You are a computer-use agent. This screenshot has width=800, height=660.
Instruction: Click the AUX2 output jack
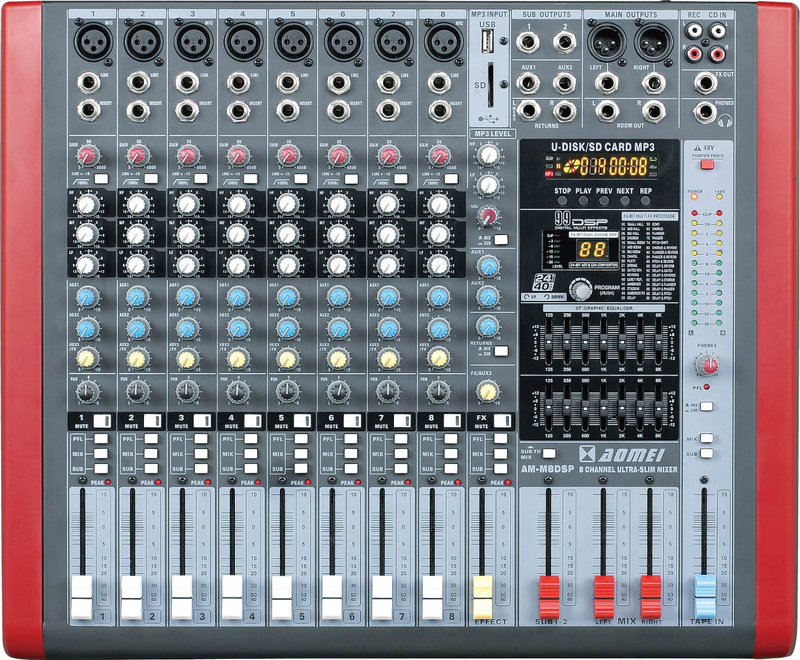(565, 84)
